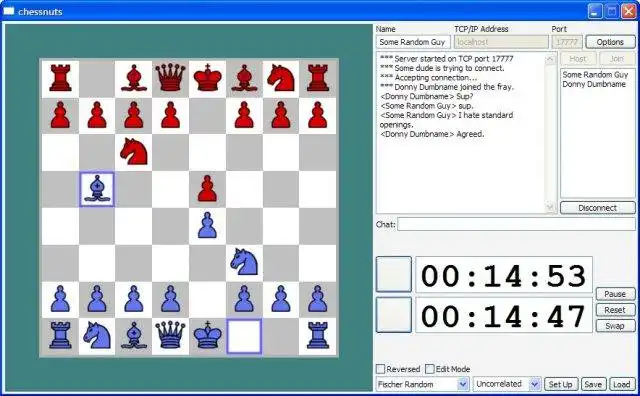This screenshot has height=396, width=640.
Task: Click the blue pawn above the bottom-left rook
Action: (60, 299)
